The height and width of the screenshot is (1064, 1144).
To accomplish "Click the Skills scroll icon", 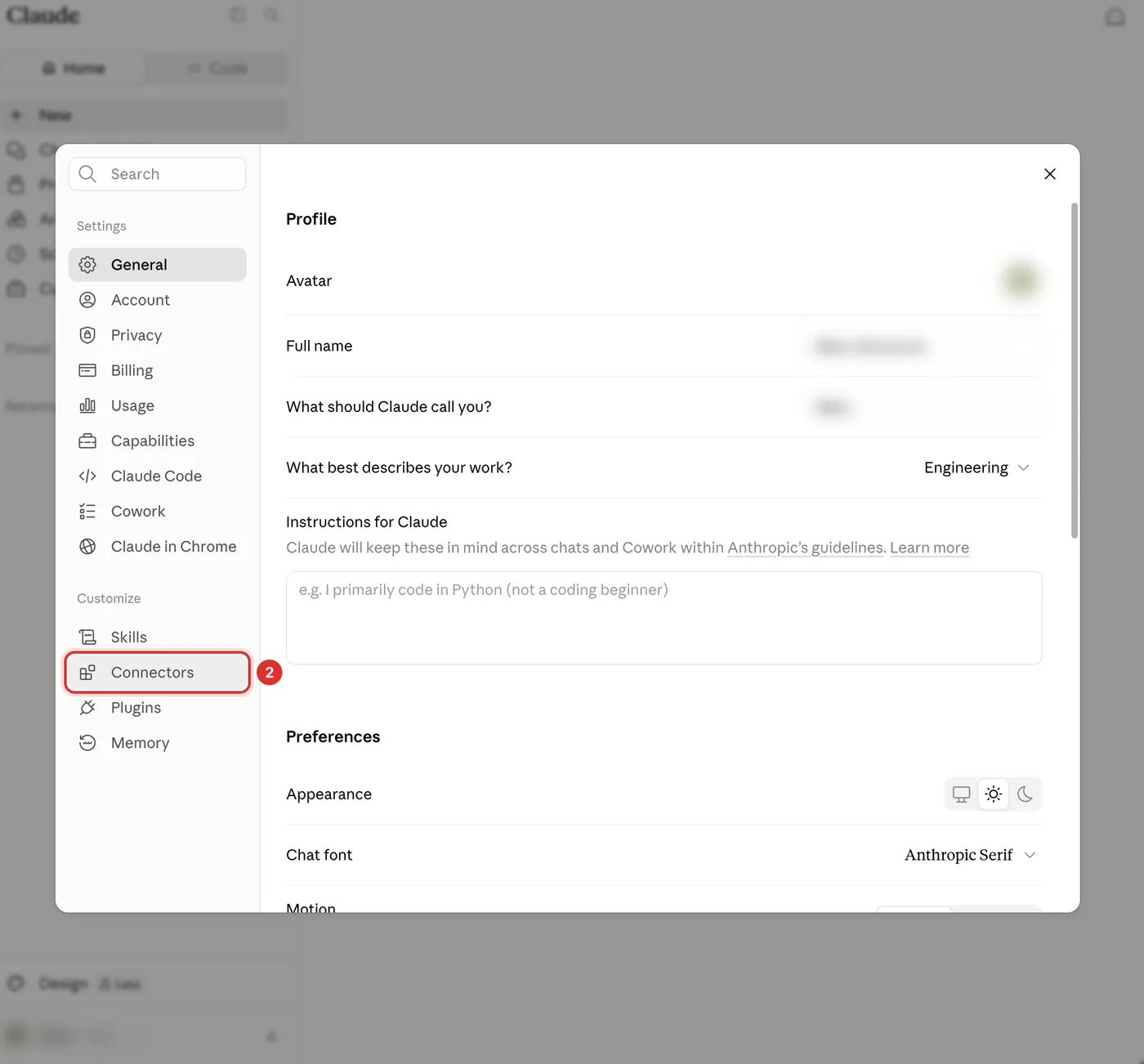I will click(x=87, y=637).
